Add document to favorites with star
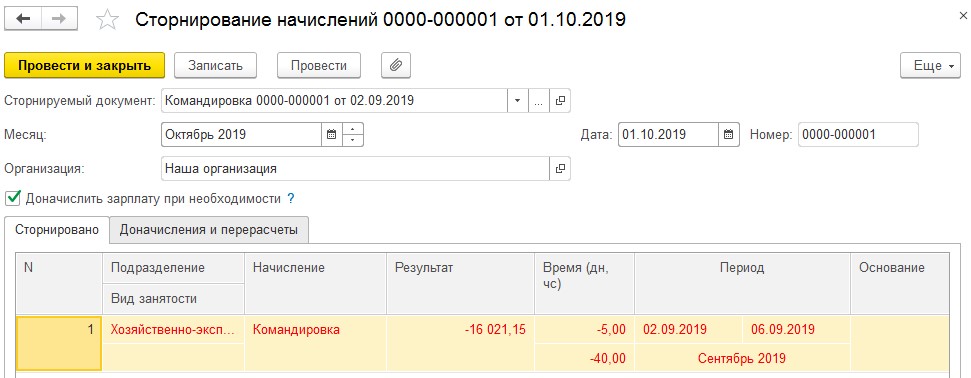 pyautogui.click(x=108, y=20)
